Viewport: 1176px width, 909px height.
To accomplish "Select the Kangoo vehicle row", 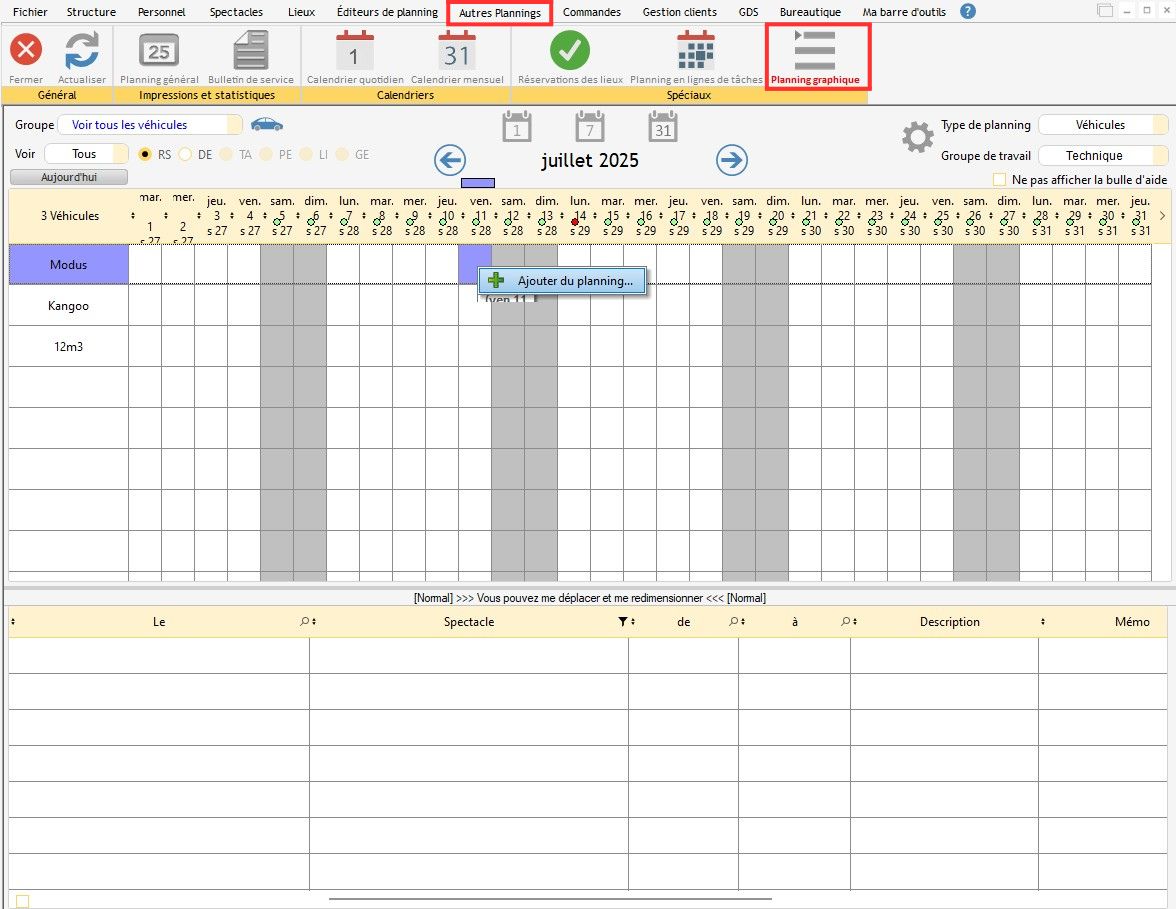I will [x=69, y=306].
